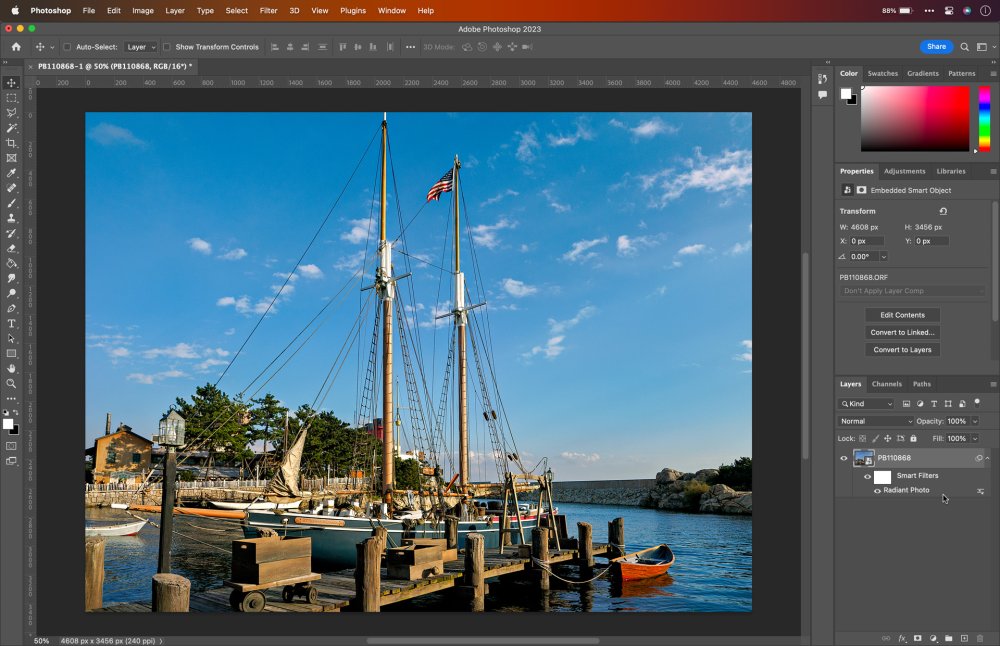Screen dimensions: 1000x646
Task: Enable Show Transform Controls checkbox
Action: (167, 47)
